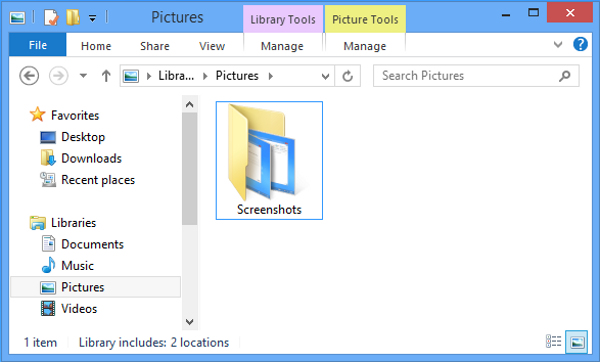The image size is (600, 362).
Task: Click navigation pane scroll down arrow
Action: [189, 322]
